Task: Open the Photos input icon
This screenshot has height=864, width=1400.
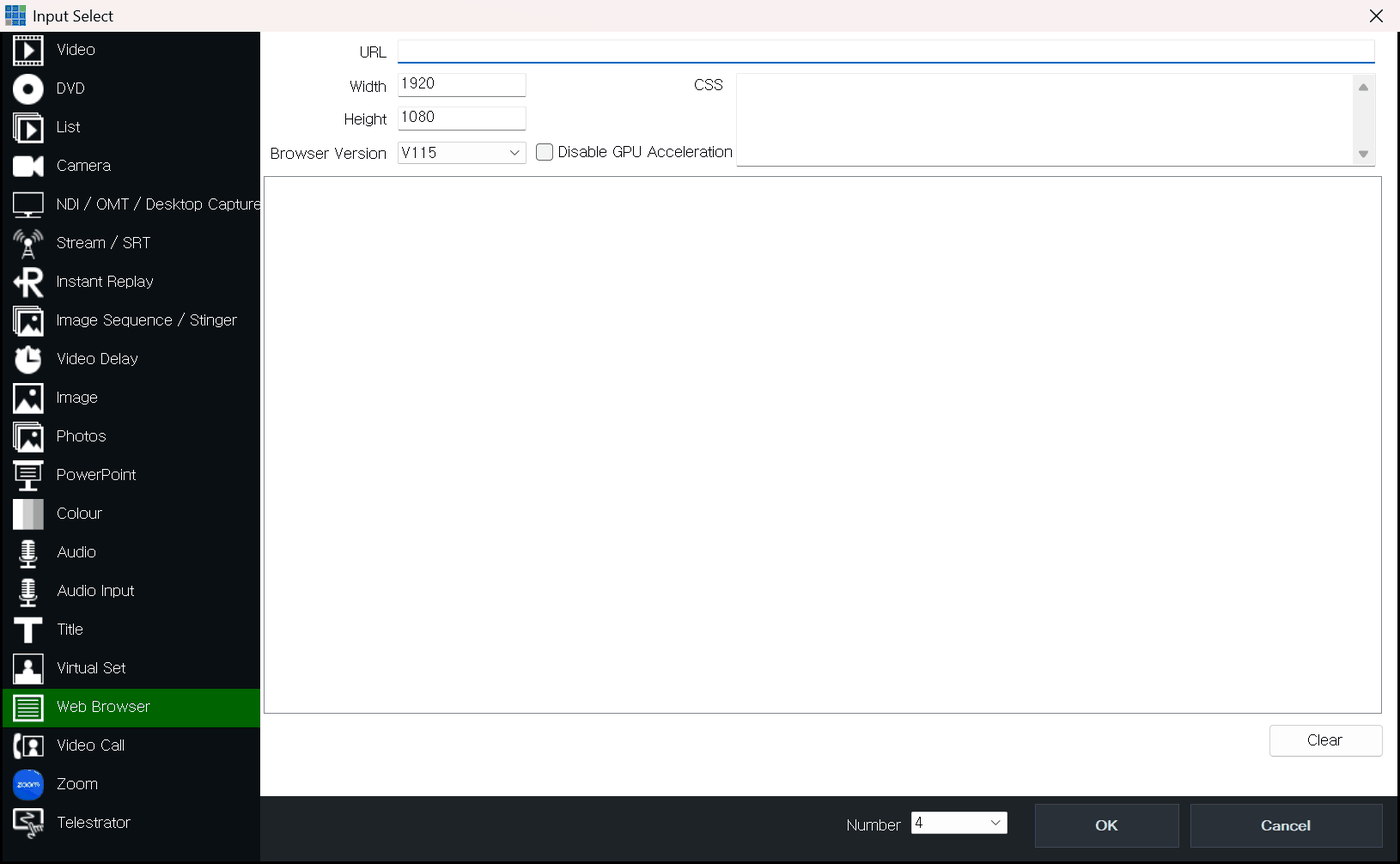Action: (x=28, y=437)
